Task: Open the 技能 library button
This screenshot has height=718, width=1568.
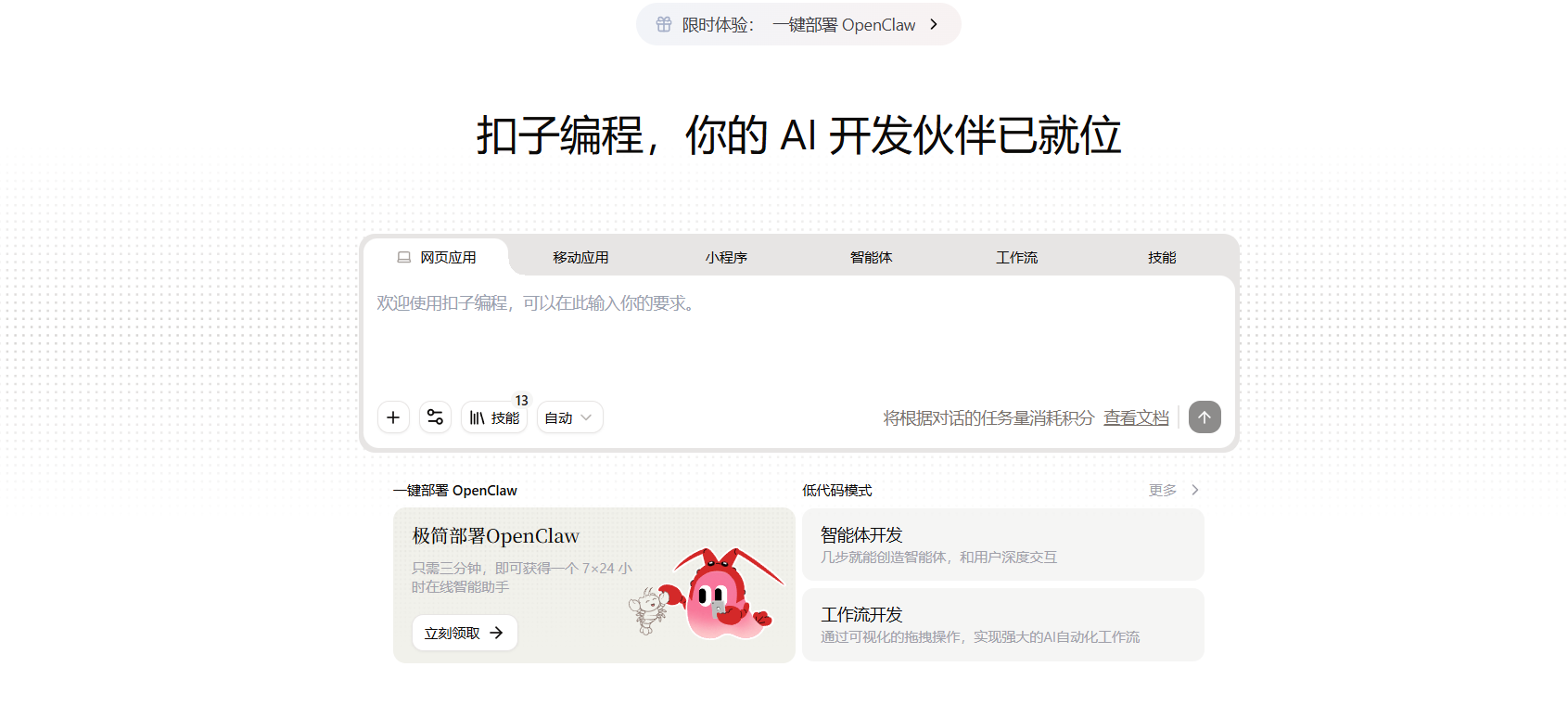Action: pyautogui.click(x=494, y=417)
